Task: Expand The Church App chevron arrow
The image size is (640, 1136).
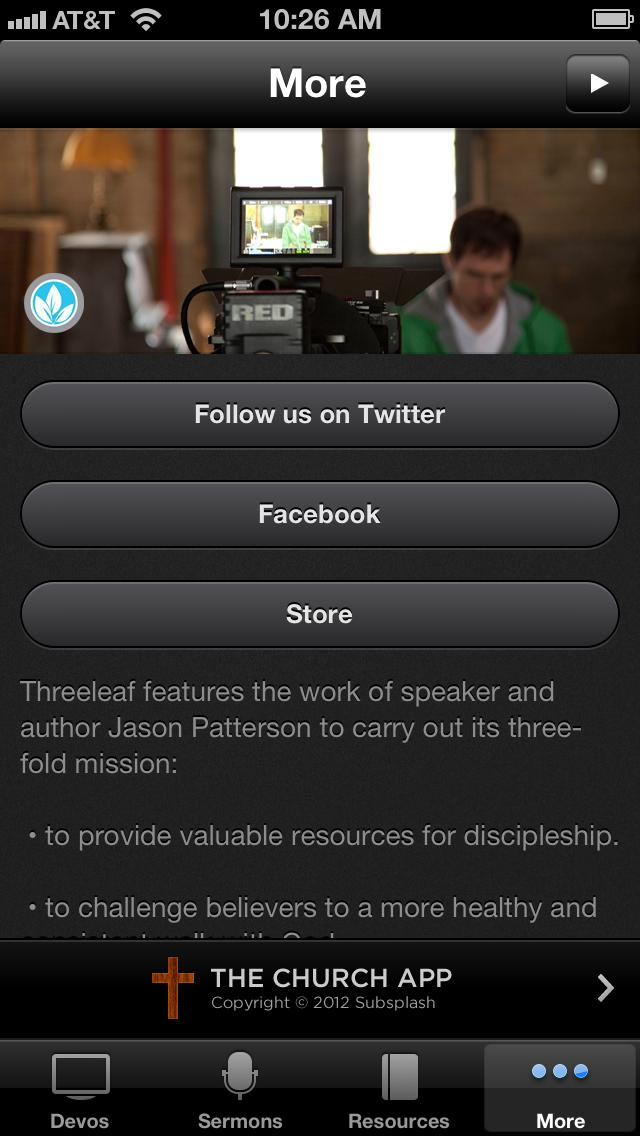Action: click(605, 988)
